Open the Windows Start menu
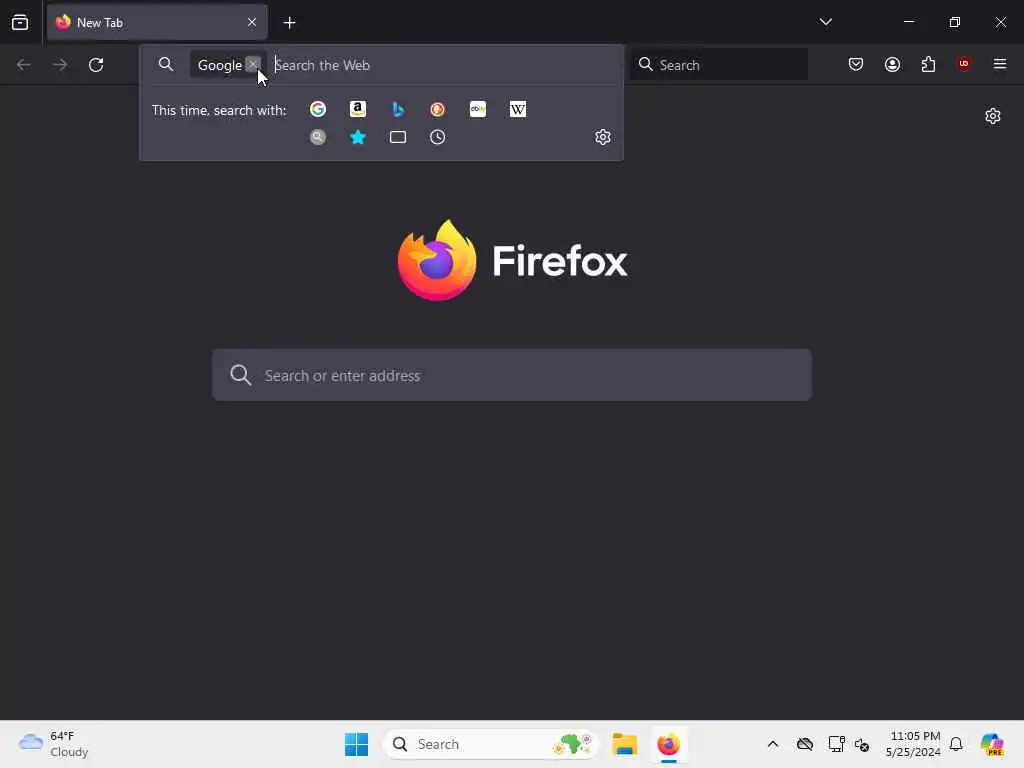The width and height of the screenshot is (1024, 768). tap(357, 744)
